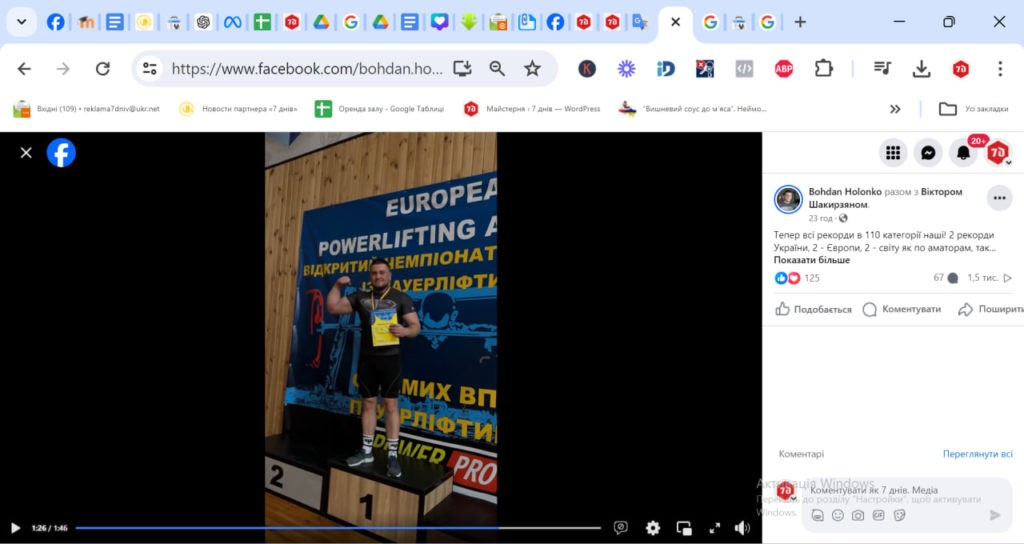Open the Переглянути всі comments link

pos(977,454)
